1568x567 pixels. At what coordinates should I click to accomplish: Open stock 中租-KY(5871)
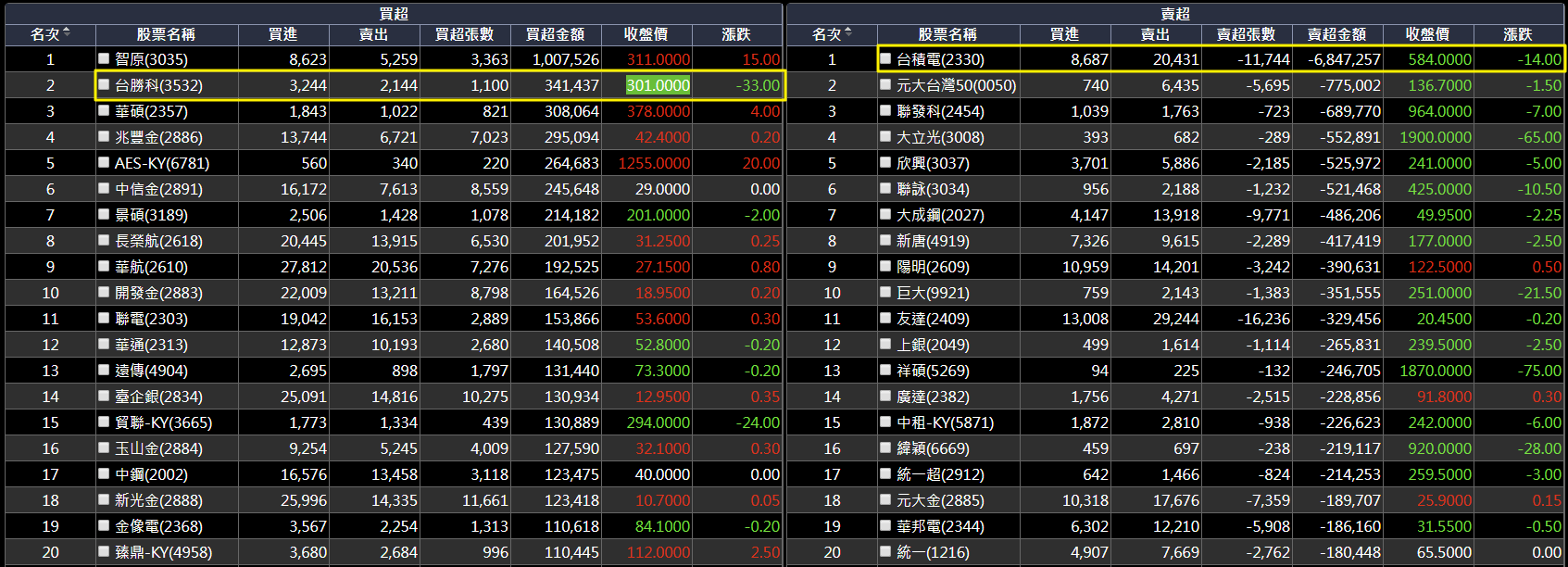945,422
